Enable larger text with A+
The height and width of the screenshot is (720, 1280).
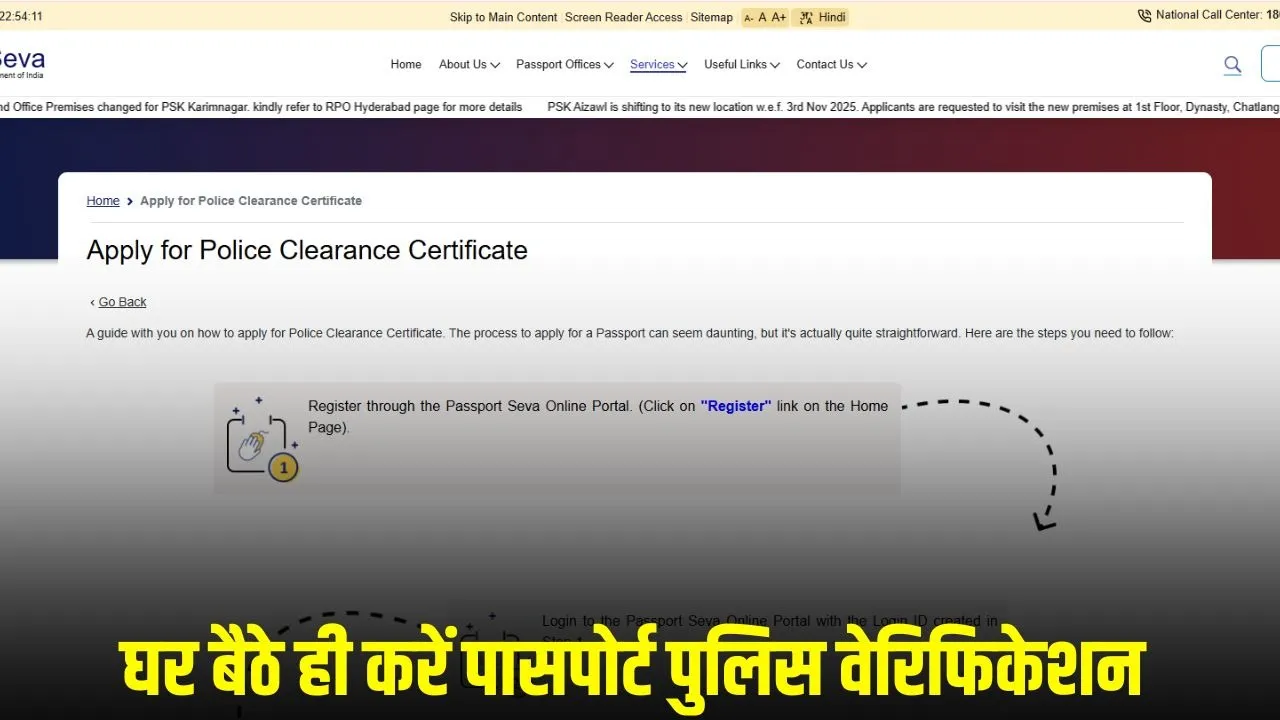778,17
